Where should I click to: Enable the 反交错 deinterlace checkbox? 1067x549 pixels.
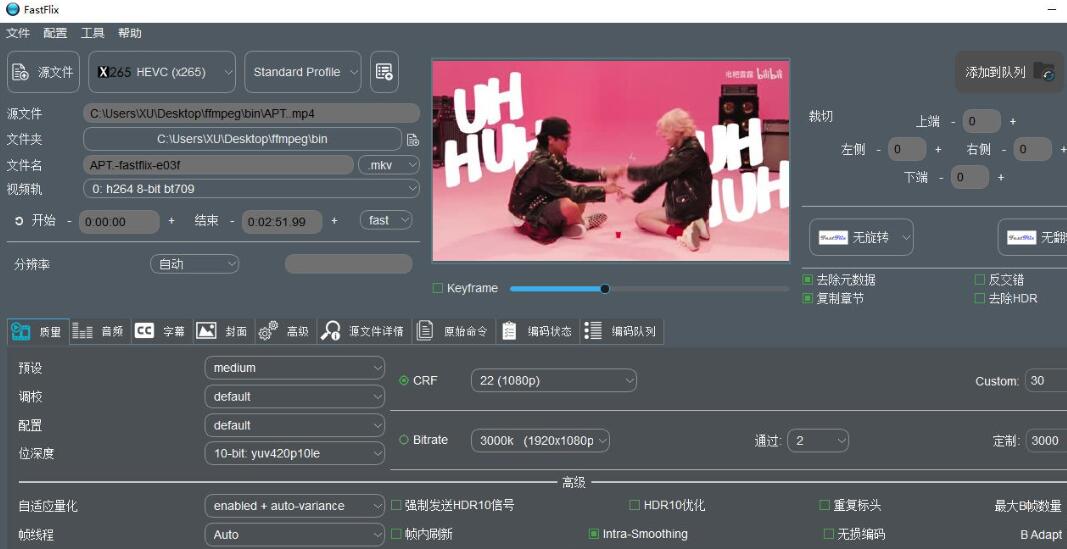[980, 280]
